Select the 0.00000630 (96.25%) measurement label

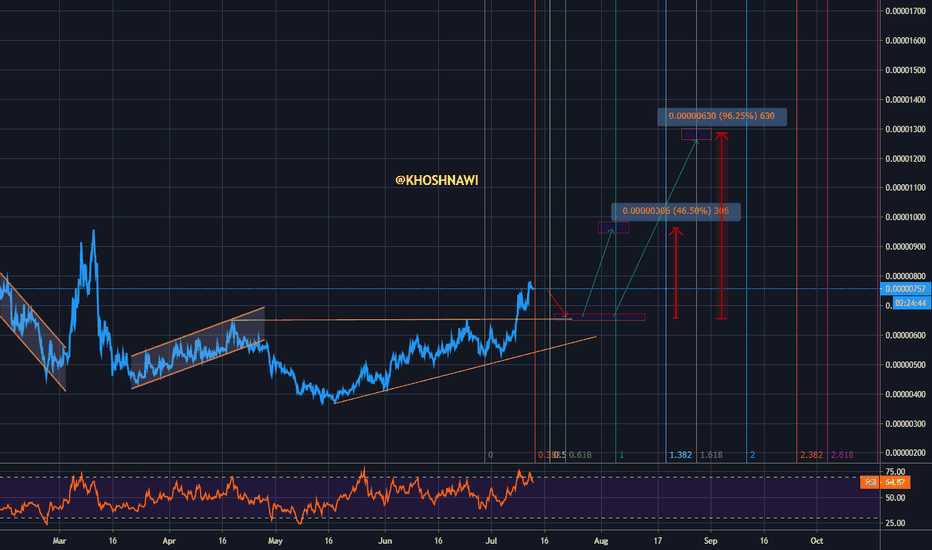(x=722, y=116)
